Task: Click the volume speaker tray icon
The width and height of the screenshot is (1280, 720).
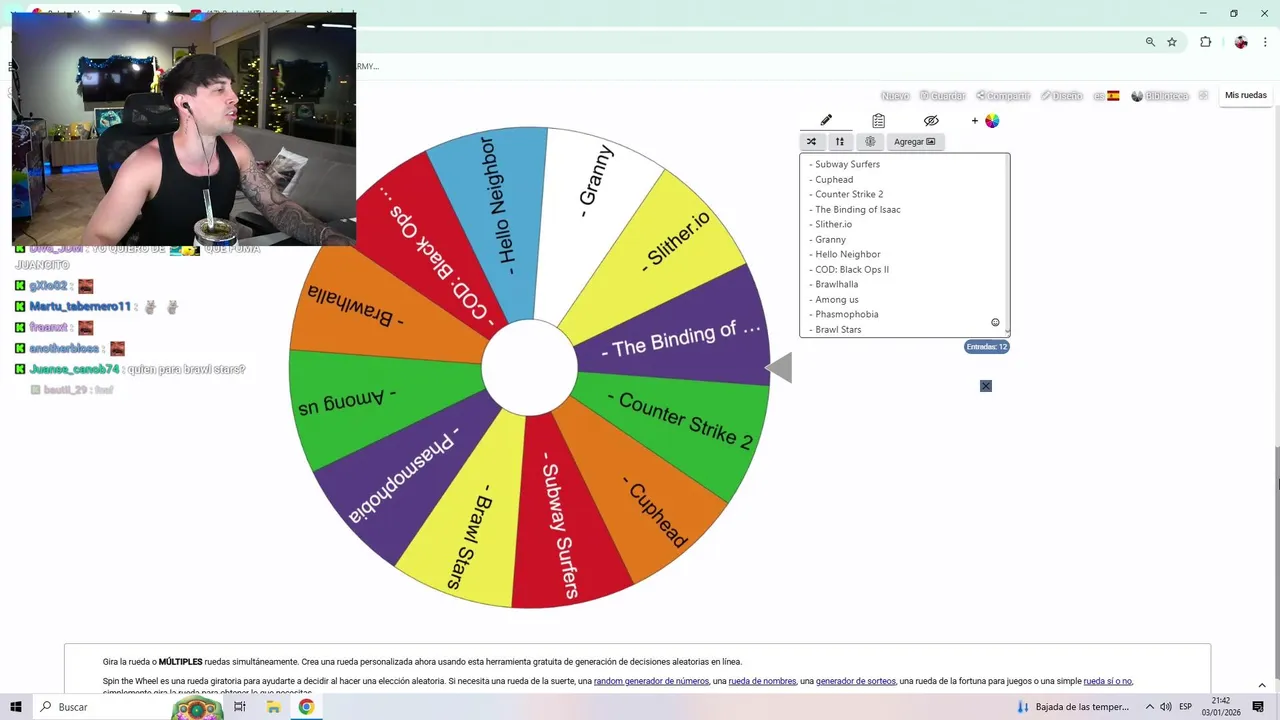Action: (x=1166, y=707)
